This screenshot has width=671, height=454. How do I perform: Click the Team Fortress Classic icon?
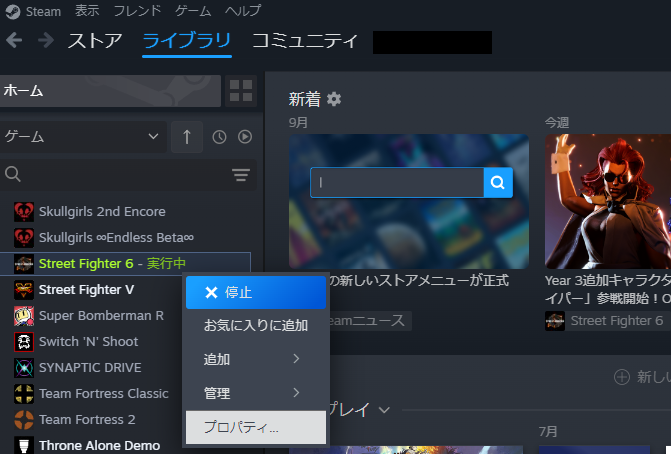[x=24, y=394]
